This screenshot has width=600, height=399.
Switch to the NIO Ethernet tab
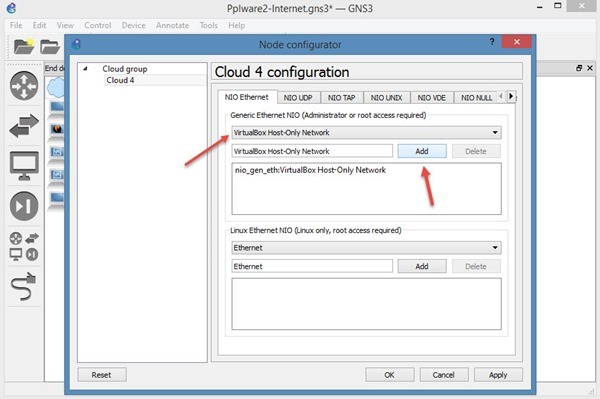(247, 97)
